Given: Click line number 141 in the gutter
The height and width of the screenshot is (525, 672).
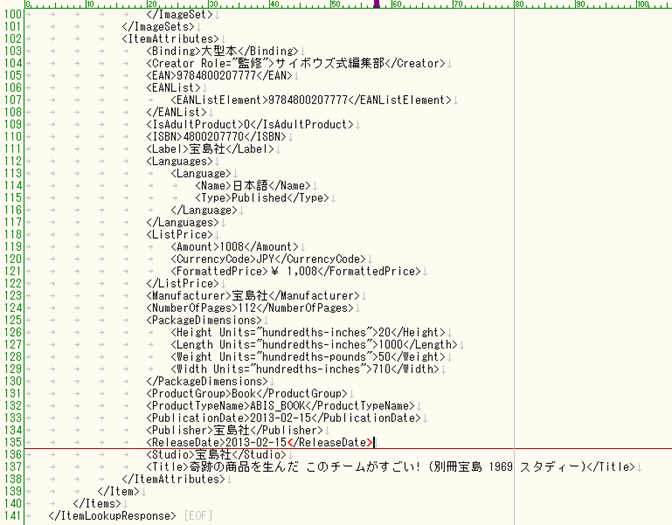Looking at the screenshot, I should tap(13, 516).
